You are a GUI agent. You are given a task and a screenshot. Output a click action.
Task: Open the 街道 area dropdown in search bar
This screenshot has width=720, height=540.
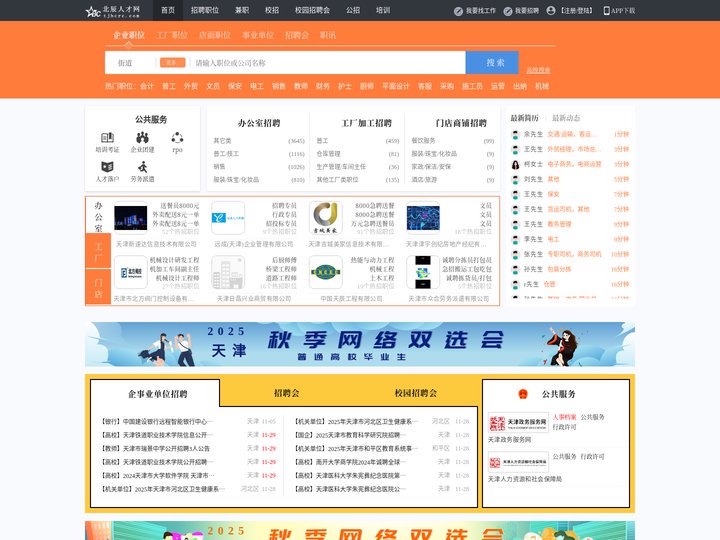(130, 63)
